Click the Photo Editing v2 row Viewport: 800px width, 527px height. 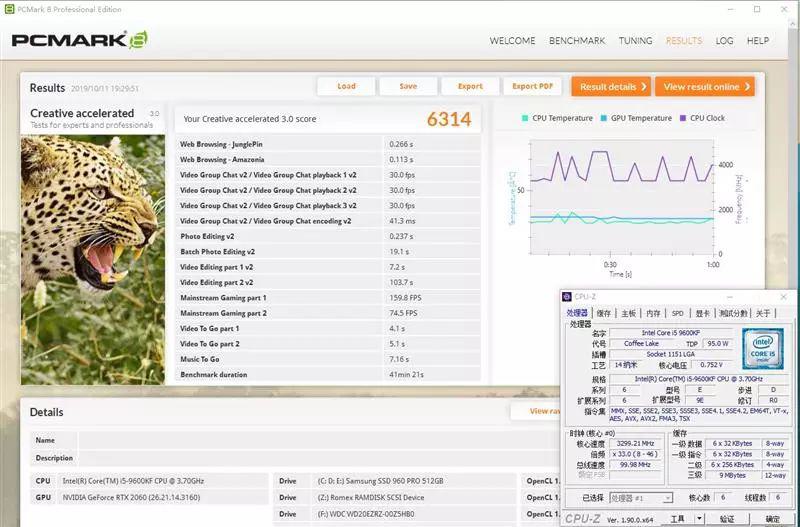click(x=328, y=236)
